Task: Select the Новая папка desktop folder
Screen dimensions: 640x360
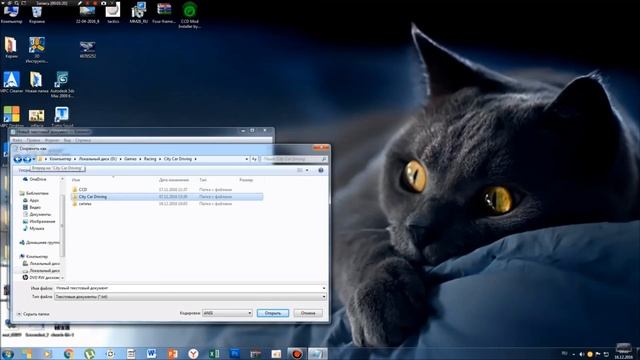Action: [36, 82]
